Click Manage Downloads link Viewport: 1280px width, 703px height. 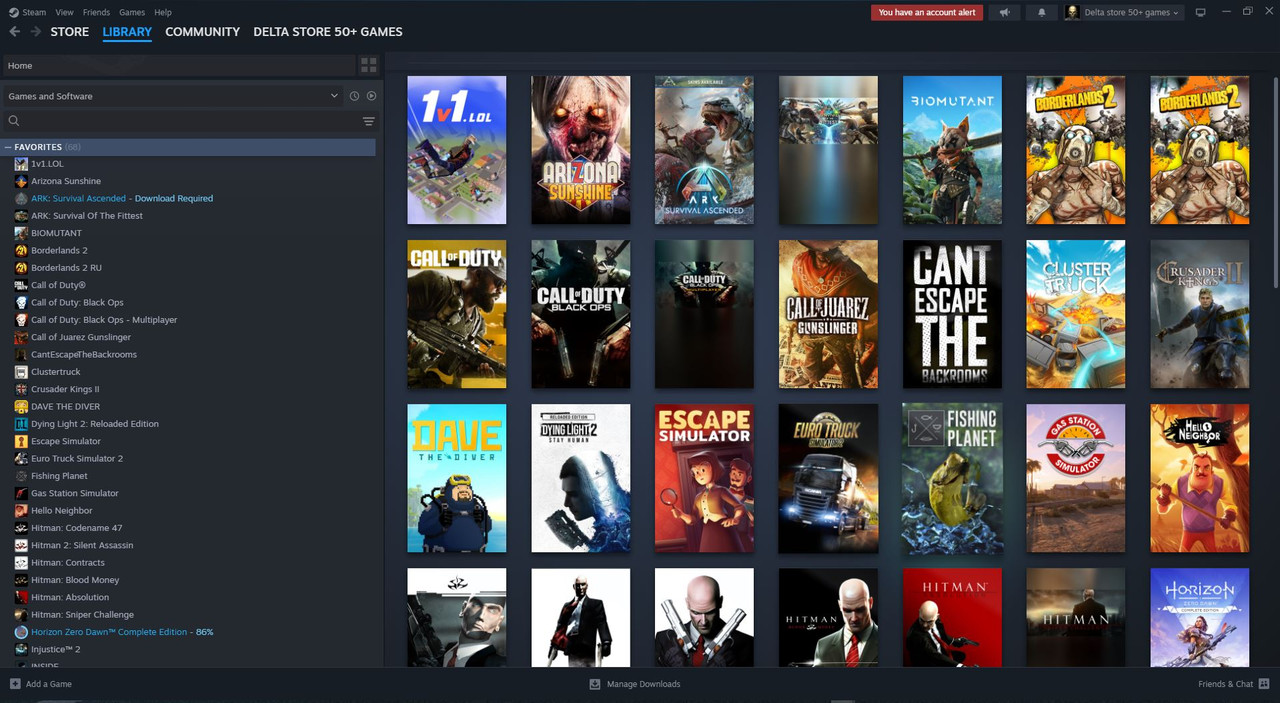tap(643, 684)
